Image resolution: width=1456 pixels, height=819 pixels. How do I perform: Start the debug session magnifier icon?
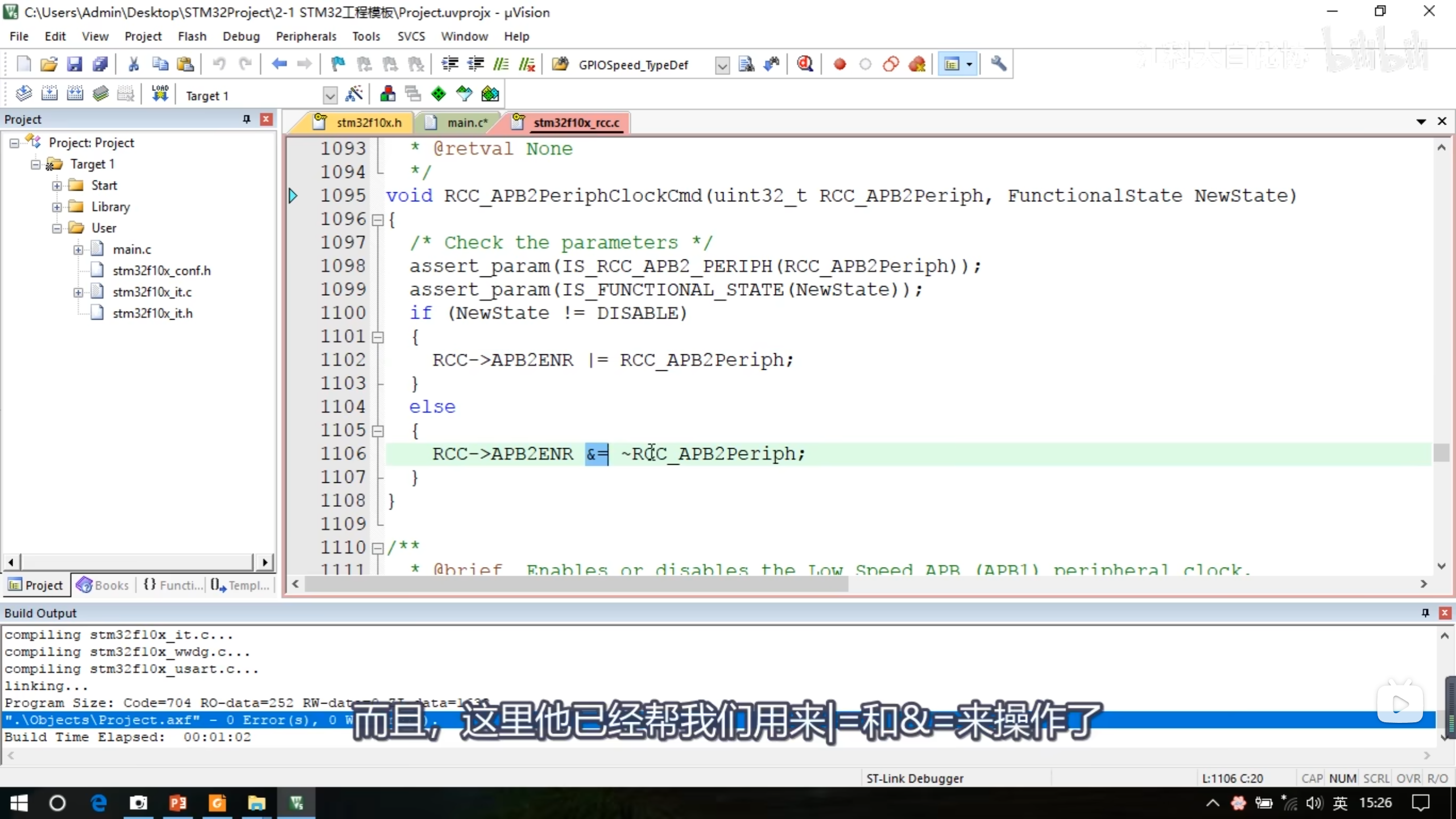point(805,64)
